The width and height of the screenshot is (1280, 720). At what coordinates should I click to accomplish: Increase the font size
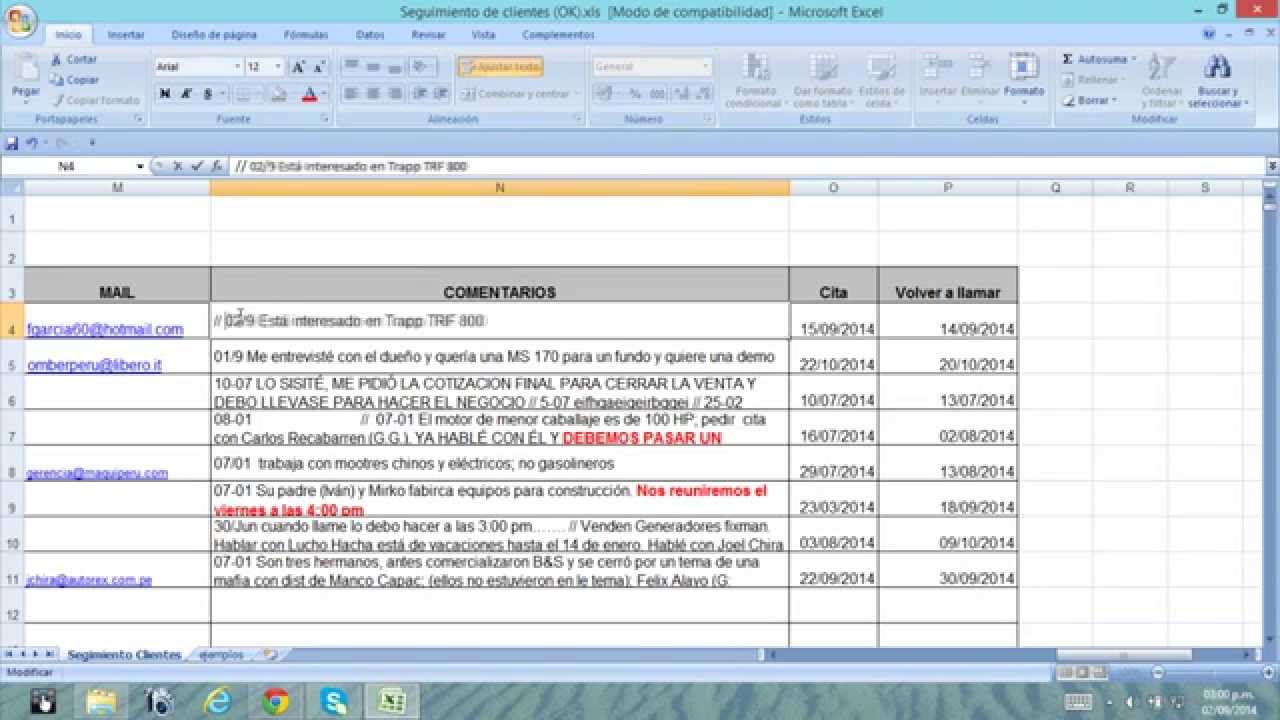[x=298, y=67]
